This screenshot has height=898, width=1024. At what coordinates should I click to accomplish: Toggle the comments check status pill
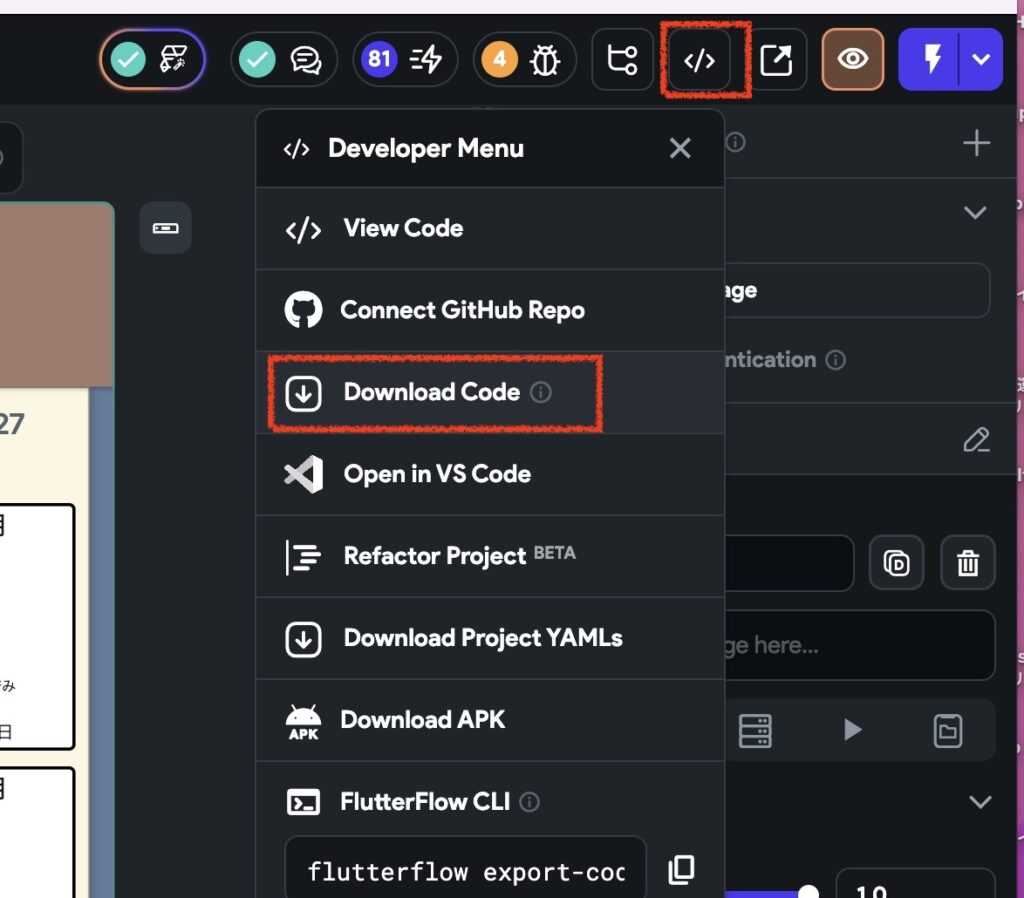click(x=284, y=60)
